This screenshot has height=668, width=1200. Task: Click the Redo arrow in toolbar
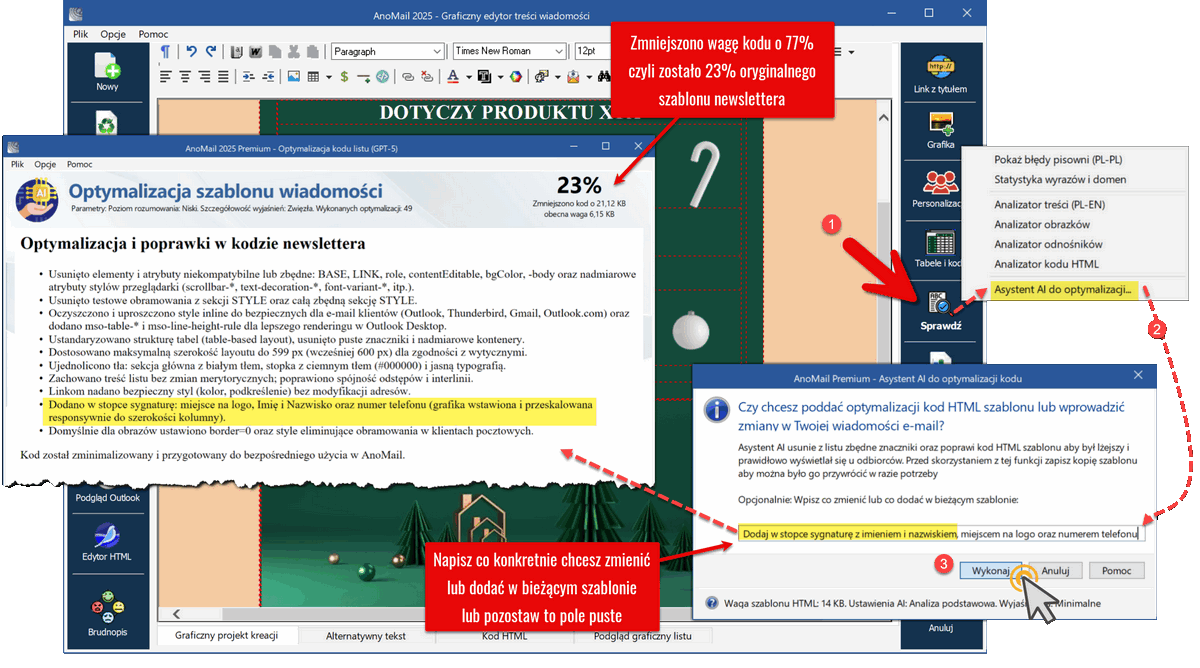pos(211,51)
